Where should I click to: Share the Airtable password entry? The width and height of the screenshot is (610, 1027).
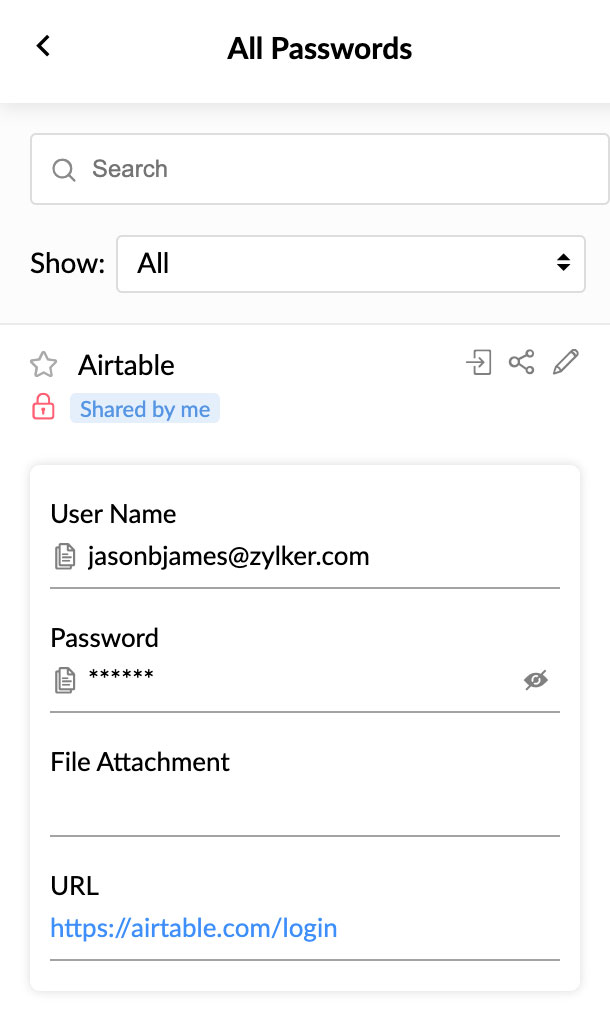[521, 362]
